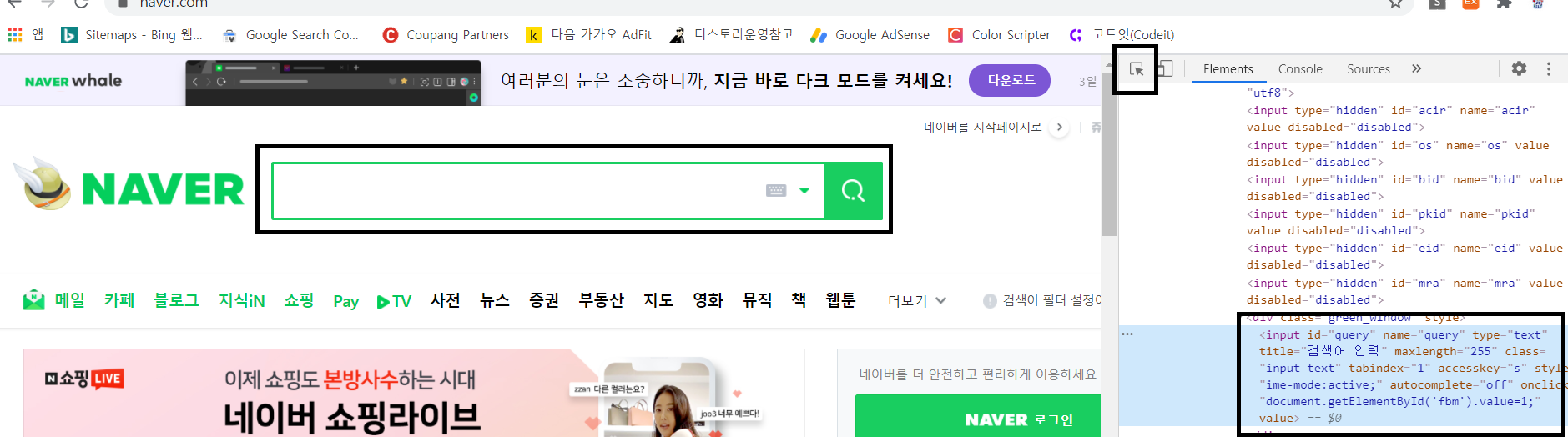
Task: Switch to the Console tab
Action: pos(1300,69)
